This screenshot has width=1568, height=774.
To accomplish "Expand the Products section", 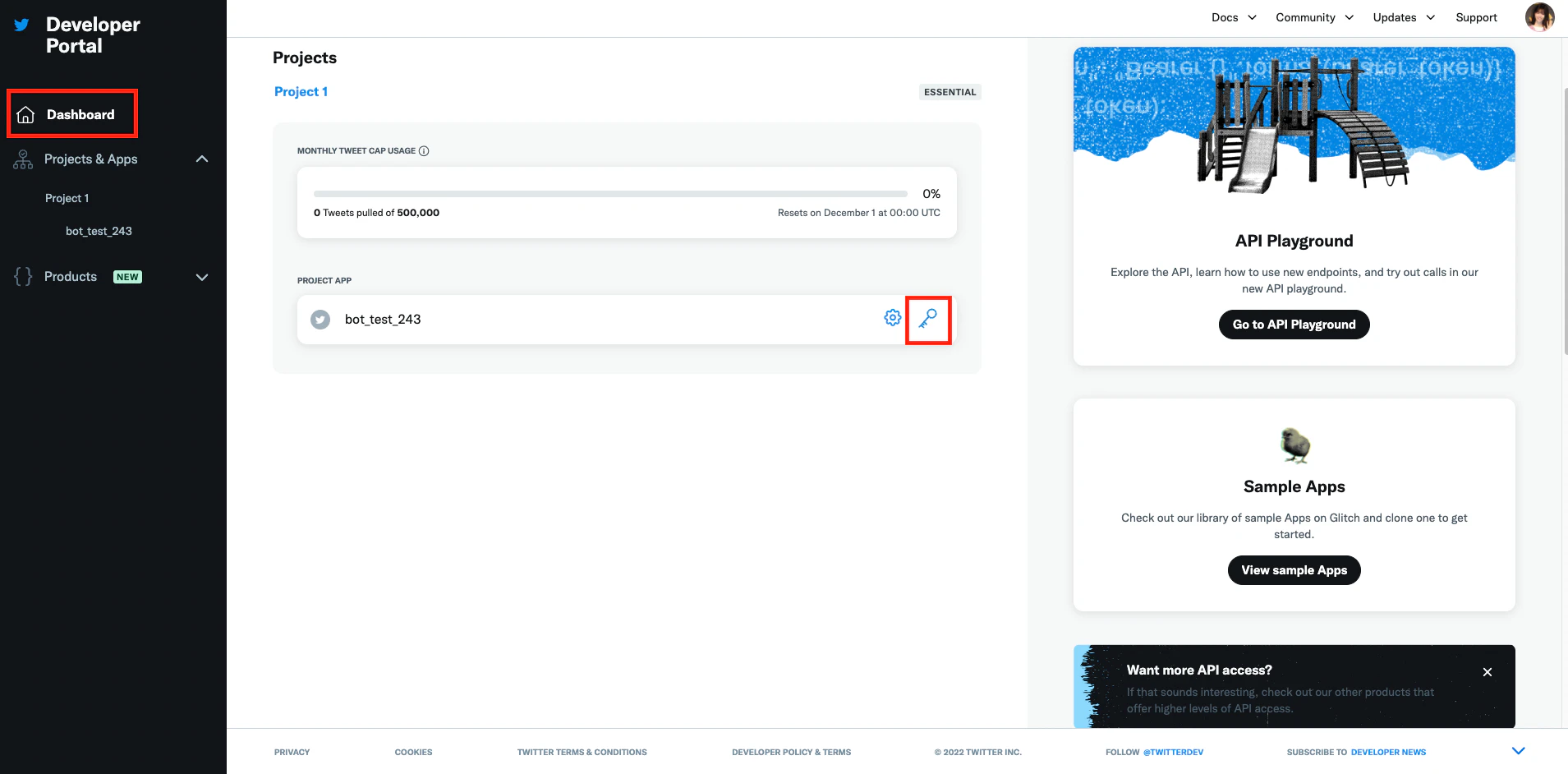I will 202,278.
